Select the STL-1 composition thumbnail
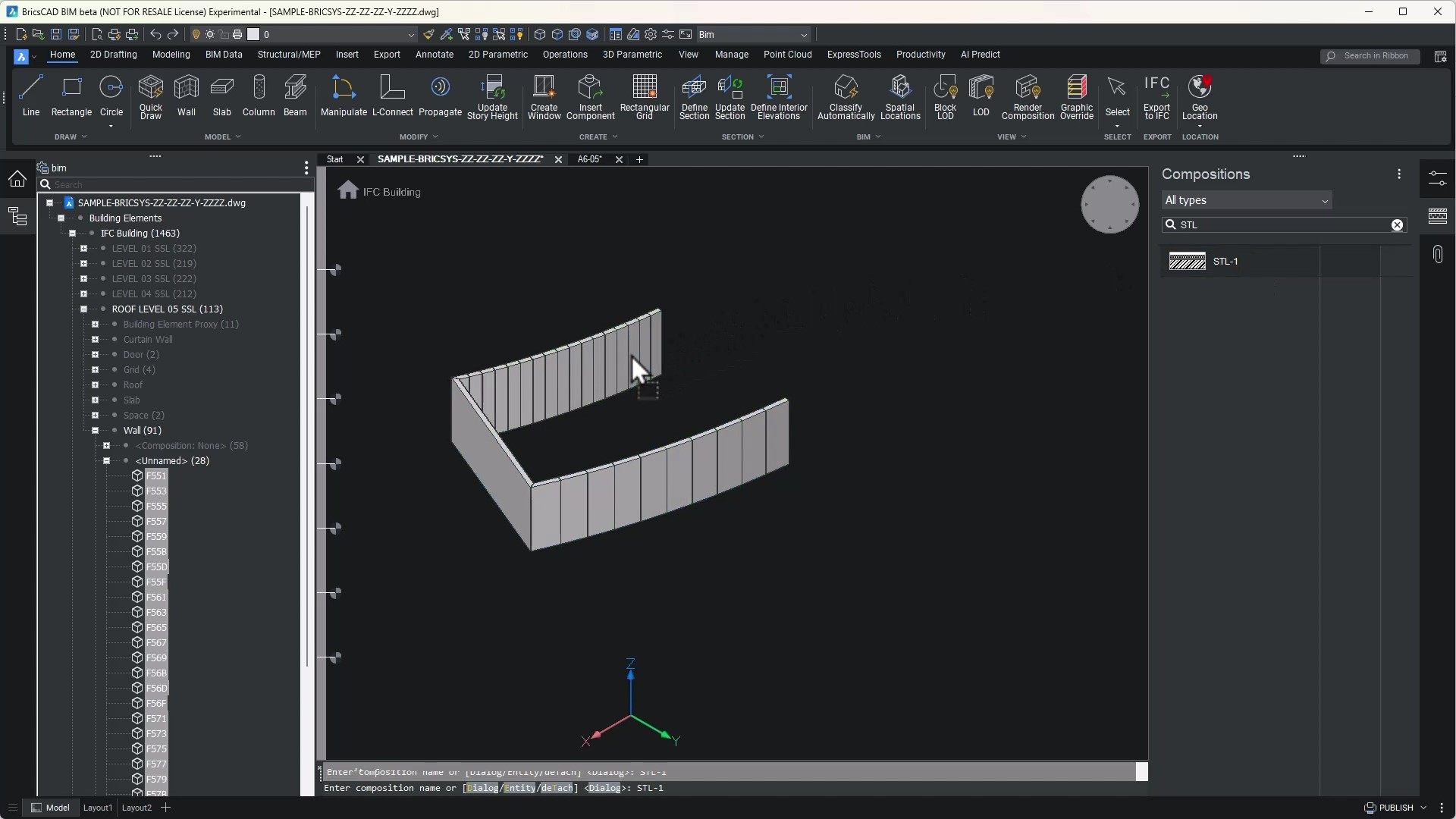The width and height of the screenshot is (1456, 819). (x=1187, y=262)
